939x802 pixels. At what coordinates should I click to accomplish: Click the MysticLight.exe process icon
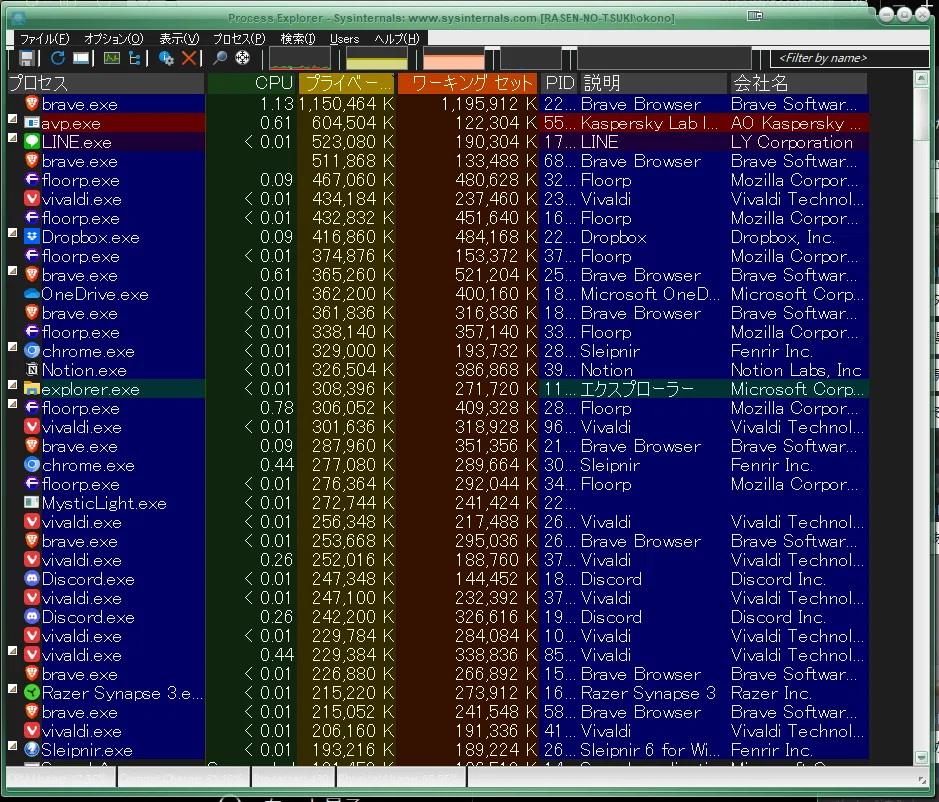click(32, 503)
